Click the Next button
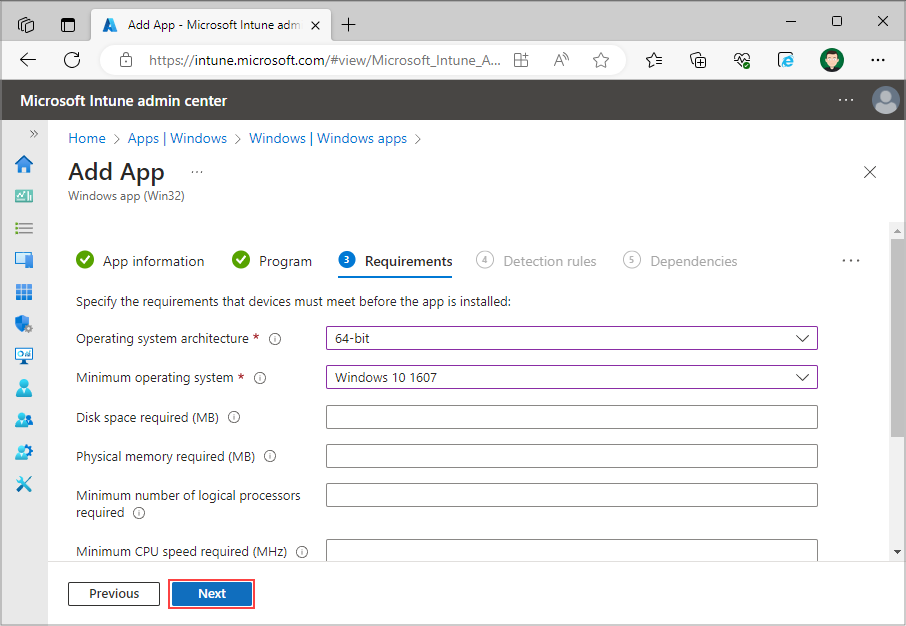Screen dimensions: 906x626 (211, 594)
